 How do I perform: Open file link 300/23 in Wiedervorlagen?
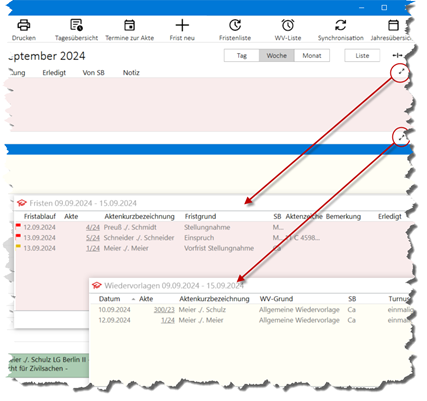pos(164,310)
